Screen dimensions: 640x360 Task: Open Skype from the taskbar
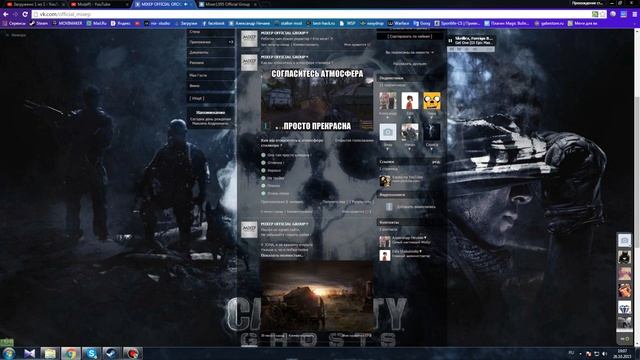(x=91, y=353)
